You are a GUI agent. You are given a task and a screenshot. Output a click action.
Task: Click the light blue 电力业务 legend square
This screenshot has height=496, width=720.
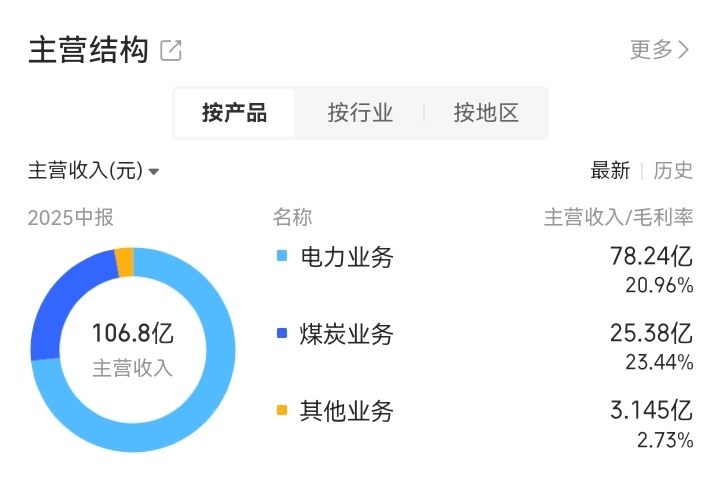pyautogui.click(x=282, y=255)
